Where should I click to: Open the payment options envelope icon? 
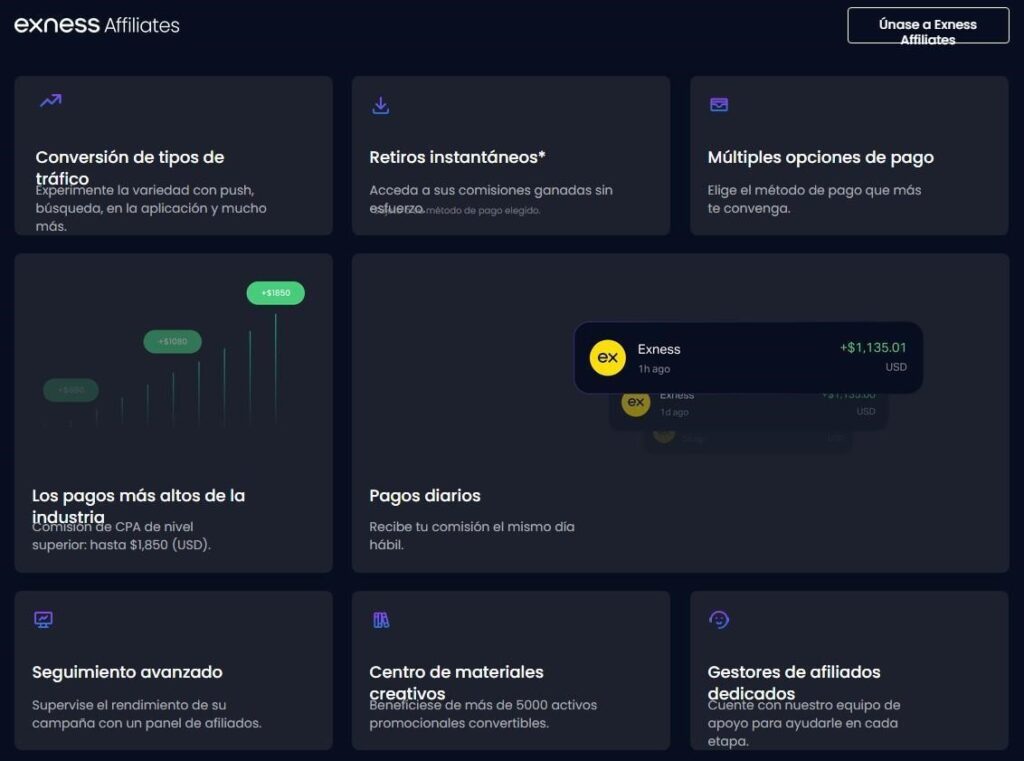pos(719,103)
